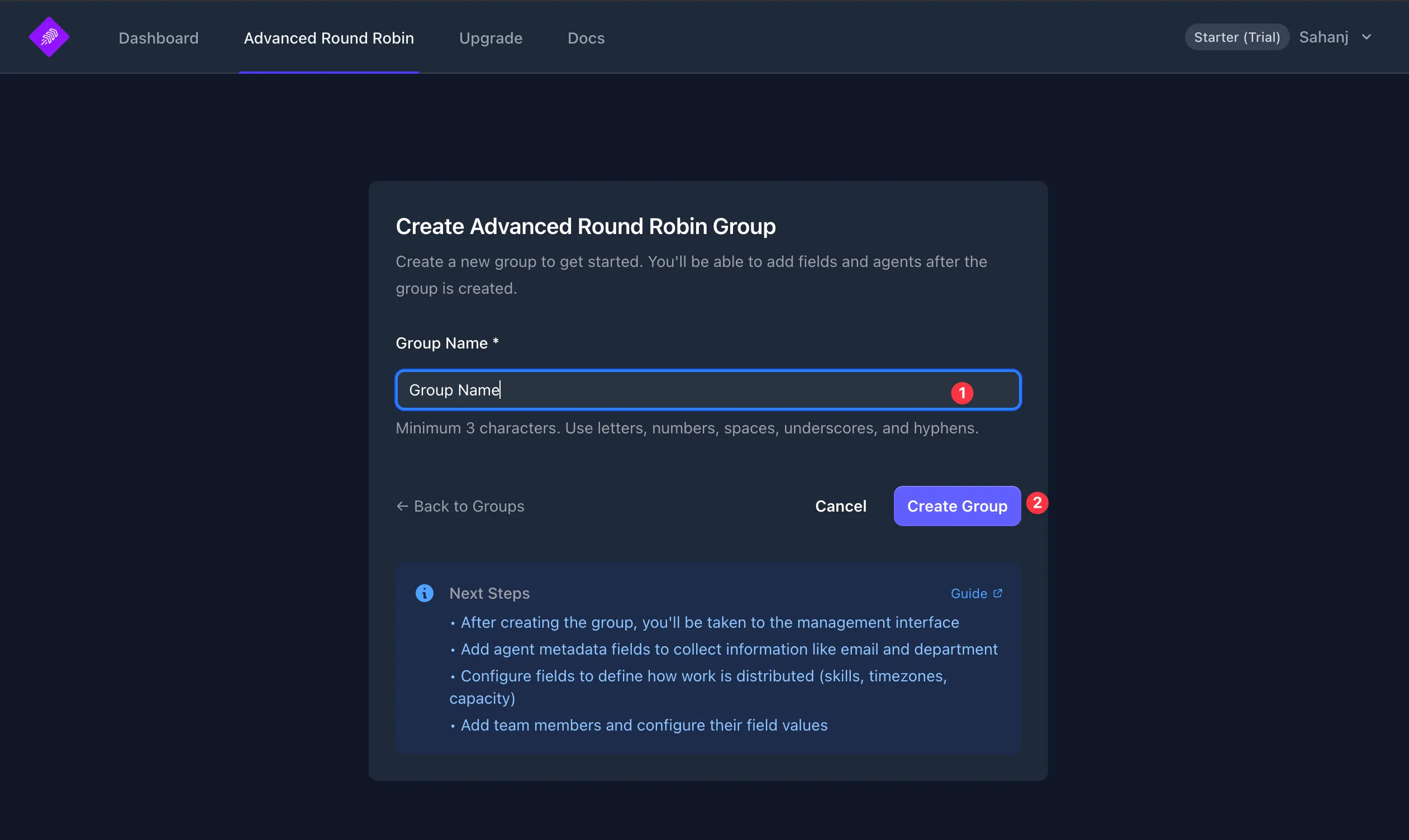The width and height of the screenshot is (1409, 840).
Task: Select the Advanced Round Robin tab
Action: (x=329, y=37)
